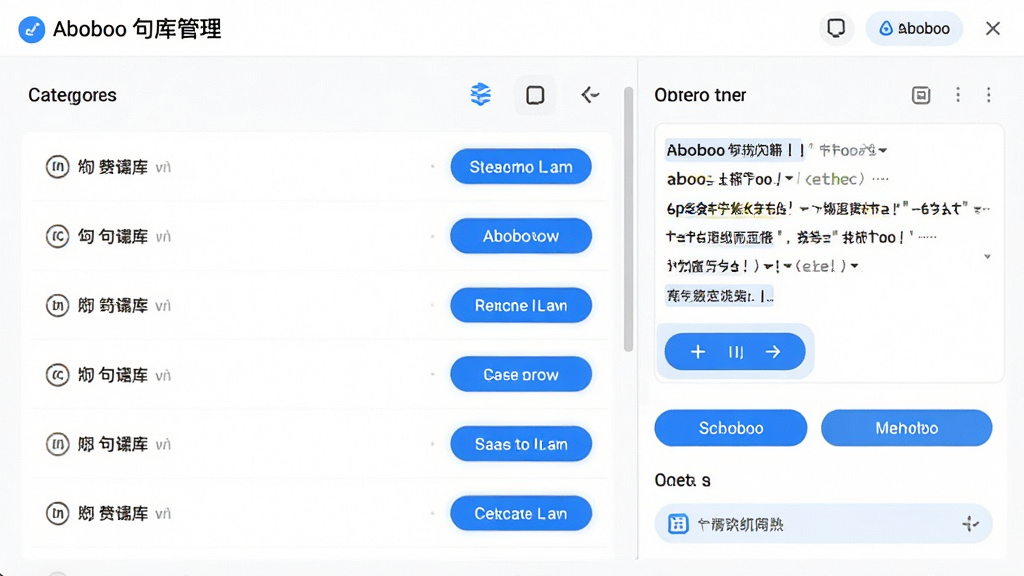Click the right arrow in the blue control bar
Image resolution: width=1024 pixels, height=576 pixels.
(x=773, y=352)
